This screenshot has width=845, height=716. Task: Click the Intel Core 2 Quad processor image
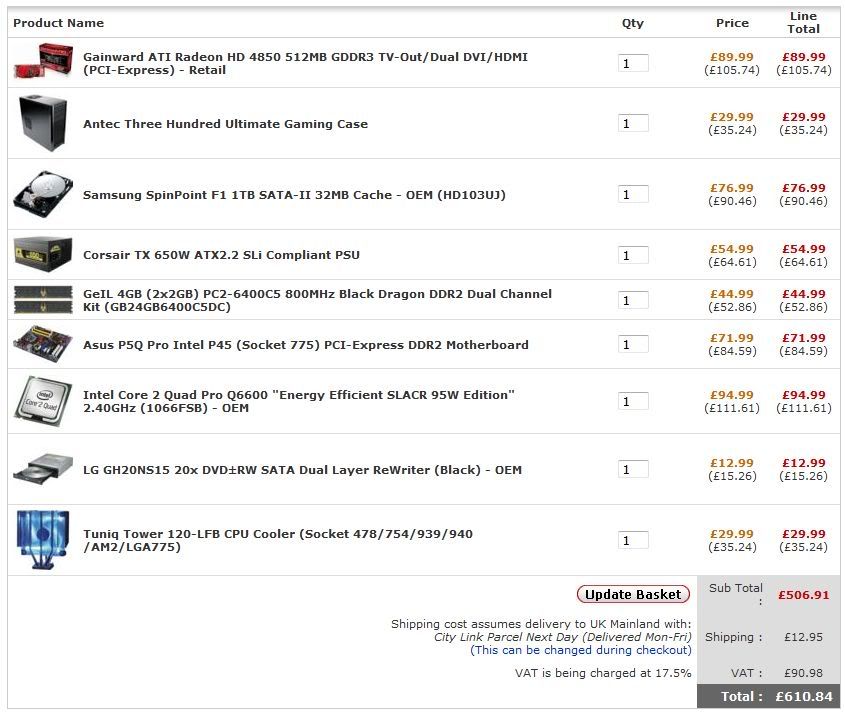pyautogui.click(x=43, y=401)
